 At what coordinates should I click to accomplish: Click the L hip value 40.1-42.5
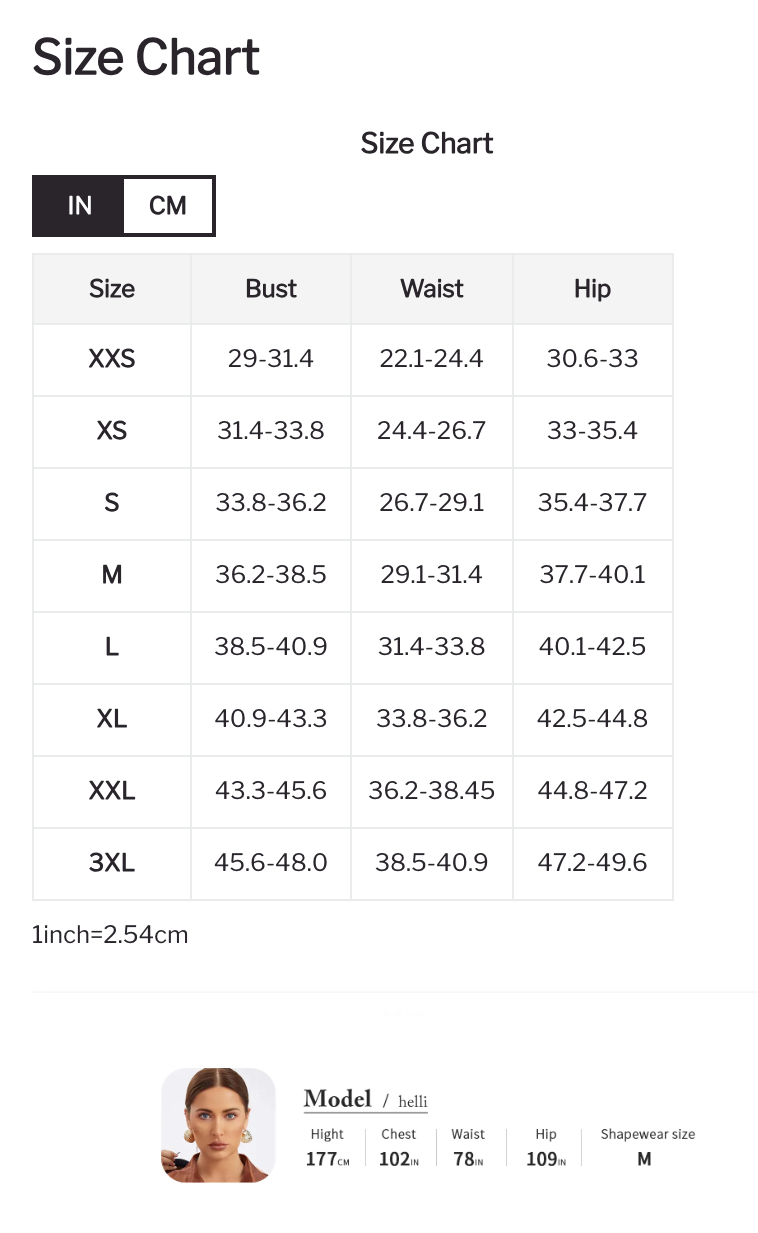[x=592, y=647]
